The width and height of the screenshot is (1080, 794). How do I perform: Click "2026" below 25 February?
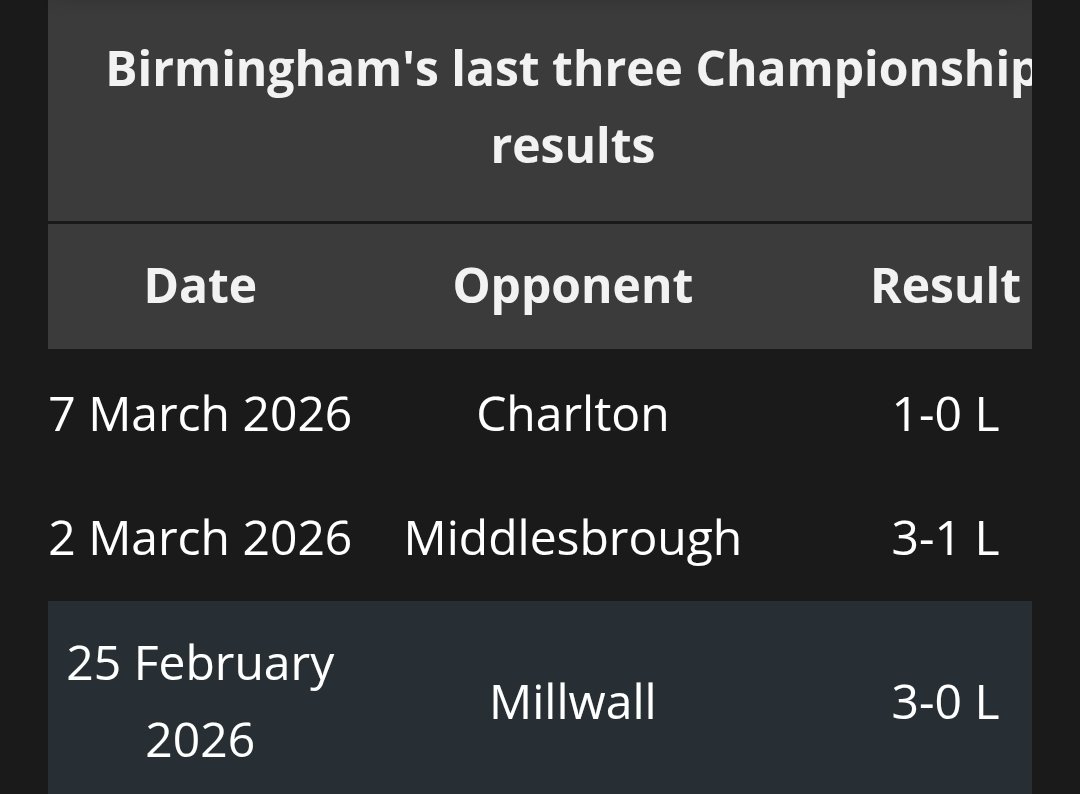click(x=200, y=740)
